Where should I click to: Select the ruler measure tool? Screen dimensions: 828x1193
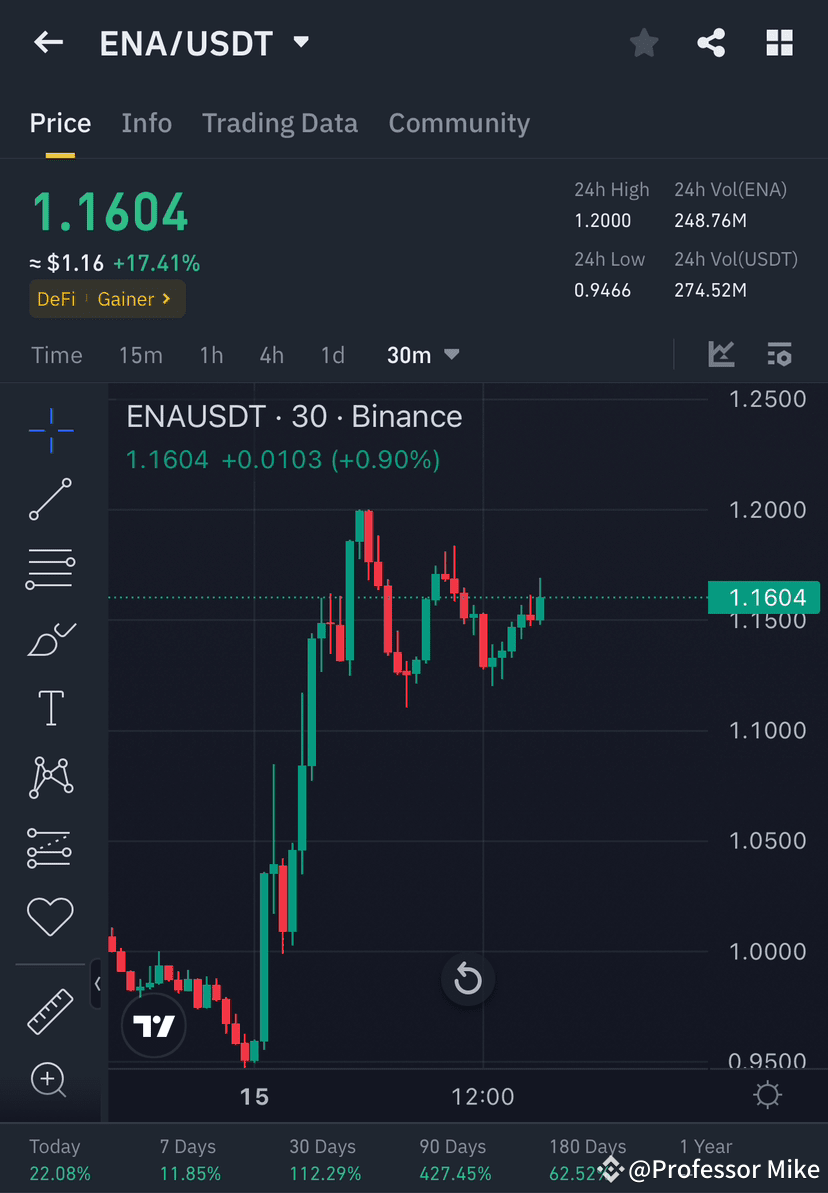click(50, 1011)
